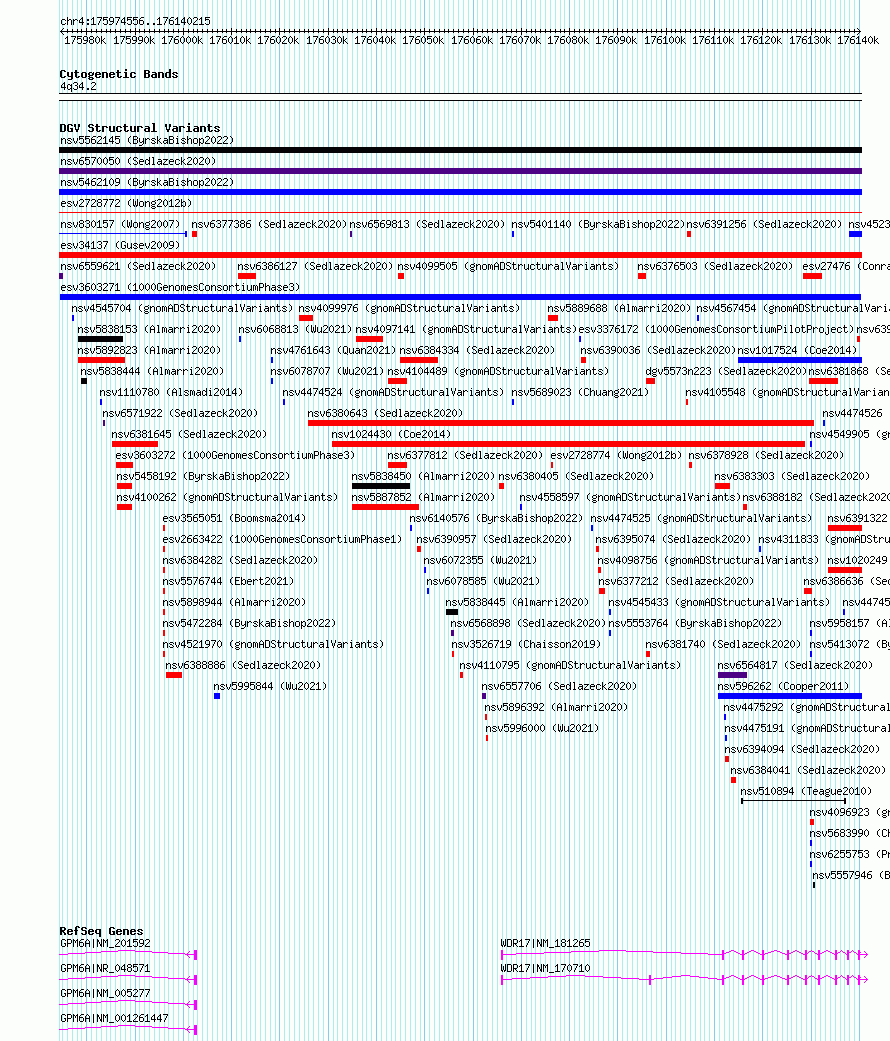Open nsv5892823 (Almarri2020) label
The image size is (890, 1041).
pyautogui.click(x=149, y=351)
